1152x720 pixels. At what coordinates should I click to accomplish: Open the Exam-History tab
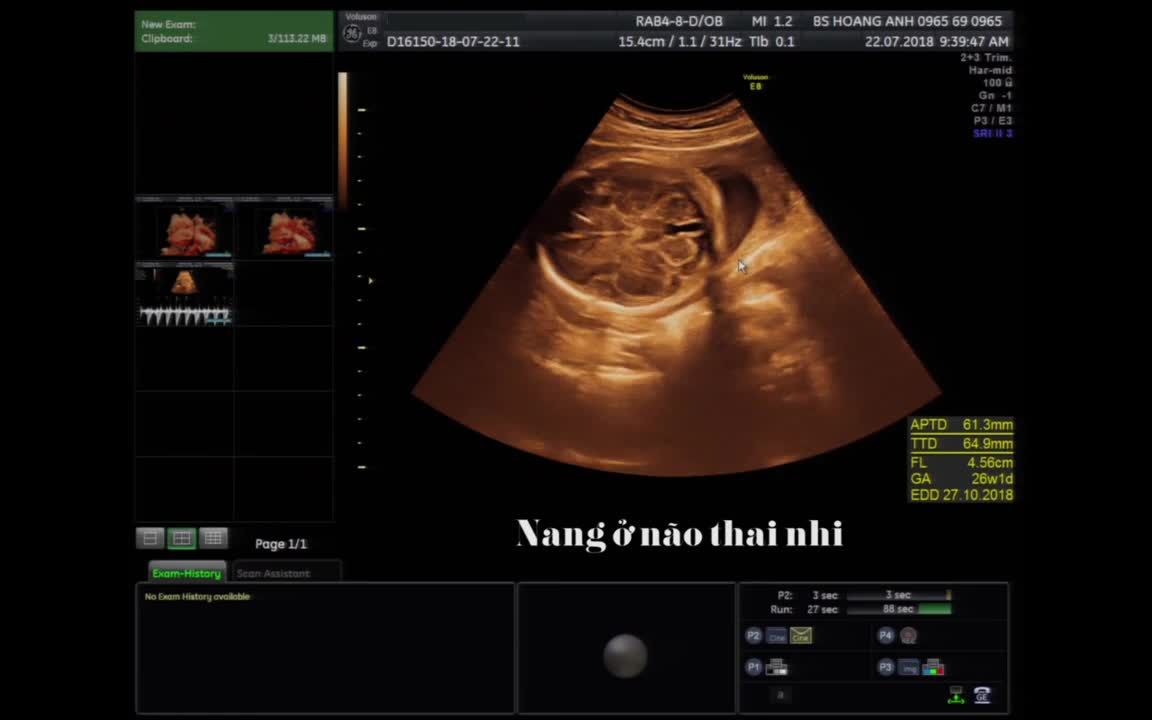click(186, 572)
